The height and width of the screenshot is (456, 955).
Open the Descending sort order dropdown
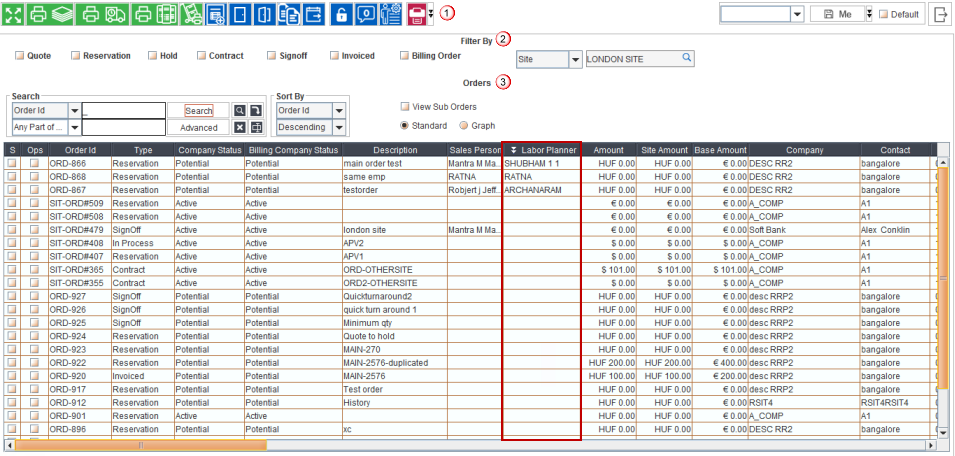[x=339, y=128]
